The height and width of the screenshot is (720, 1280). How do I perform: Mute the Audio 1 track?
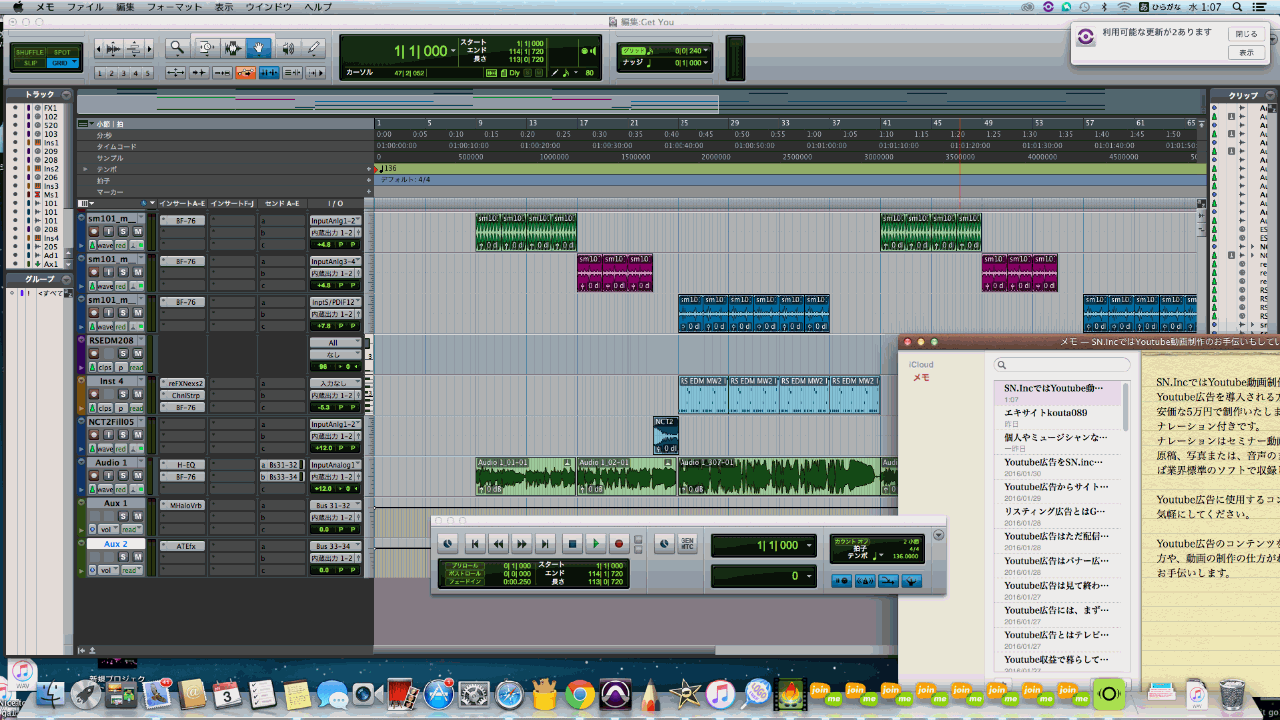(x=138, y=476)
